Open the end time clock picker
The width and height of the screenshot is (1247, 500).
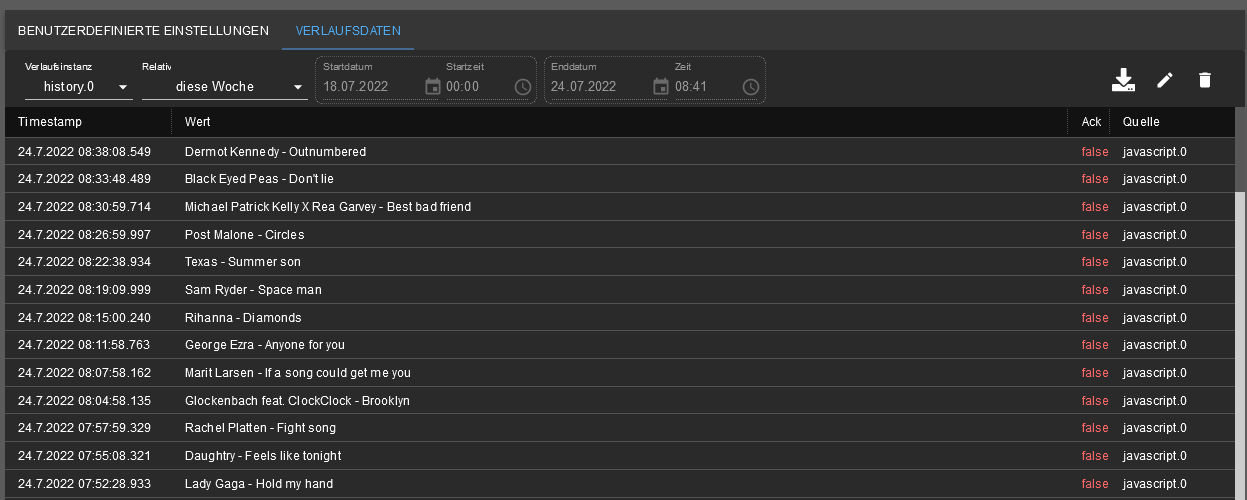click(751, 87)
